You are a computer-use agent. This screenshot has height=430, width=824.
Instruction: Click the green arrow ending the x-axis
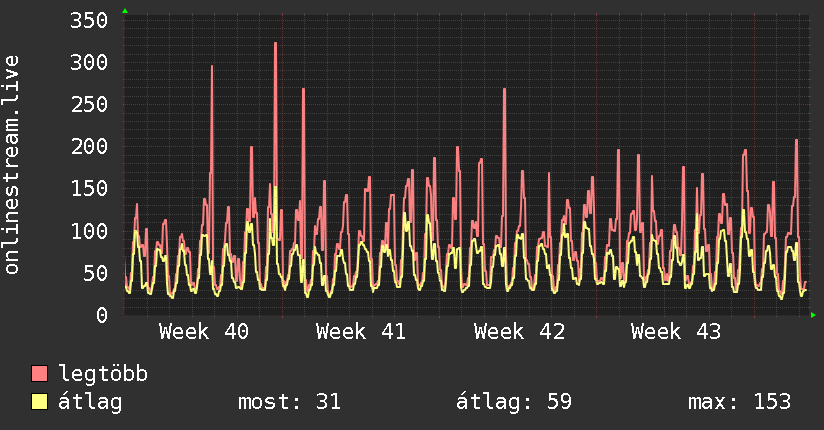pyautogui.click(x=813, y=315)
